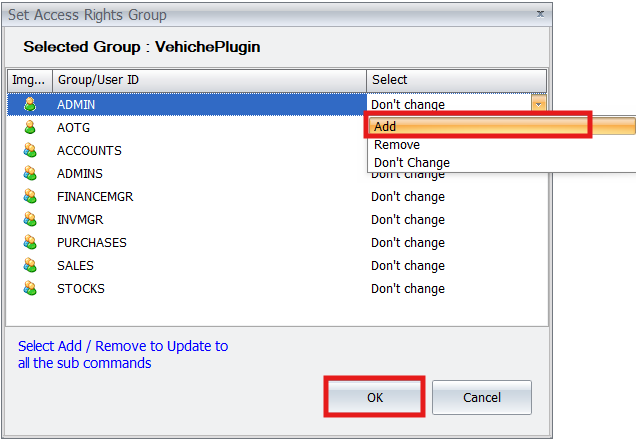Image resolution: width=636 pixels, height=440 pixels.
Task: Click the user icon beside ADMIN
Action: coord(29,104)
